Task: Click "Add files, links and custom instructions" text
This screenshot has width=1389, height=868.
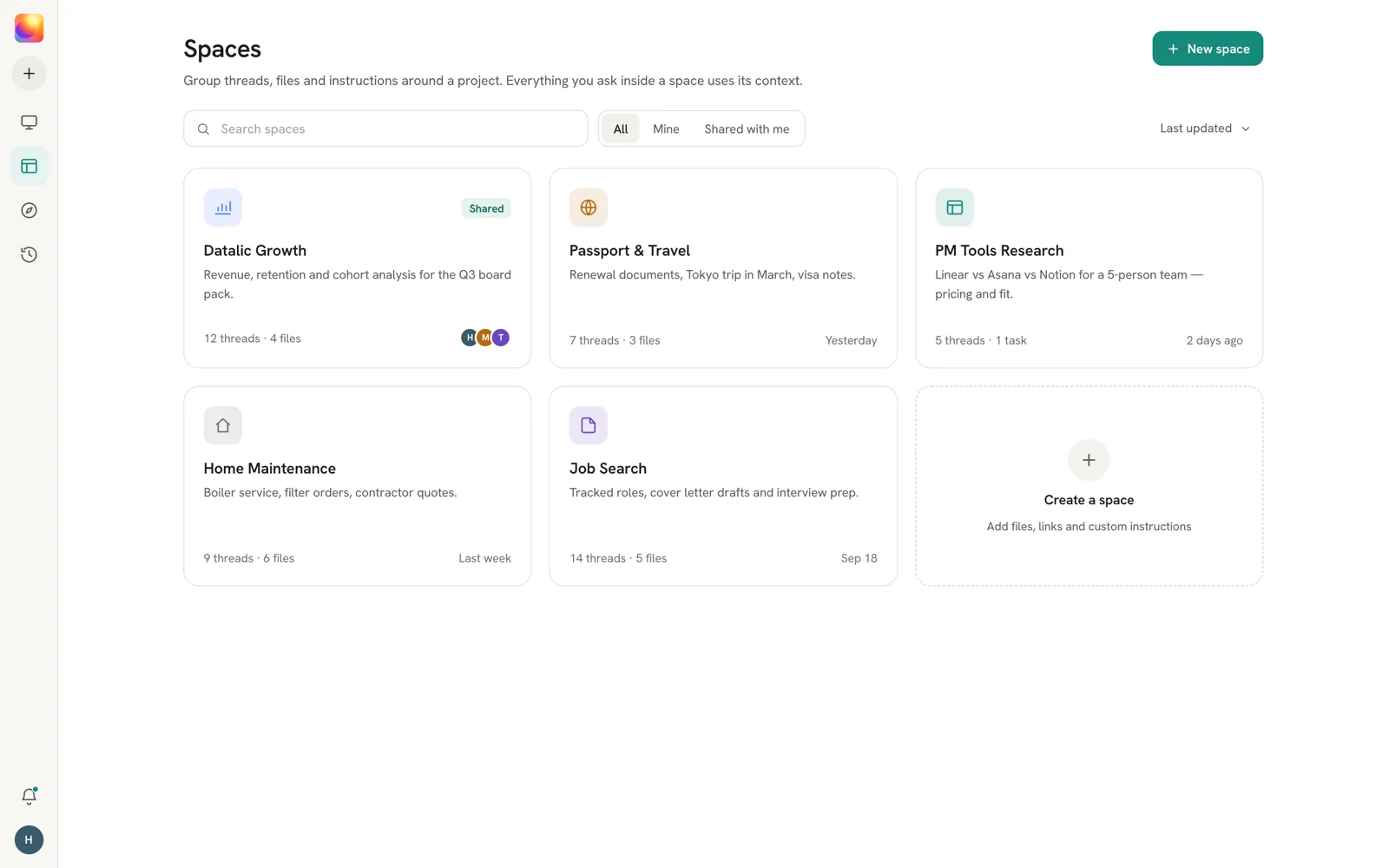Action: click(x=1089, y=527)
